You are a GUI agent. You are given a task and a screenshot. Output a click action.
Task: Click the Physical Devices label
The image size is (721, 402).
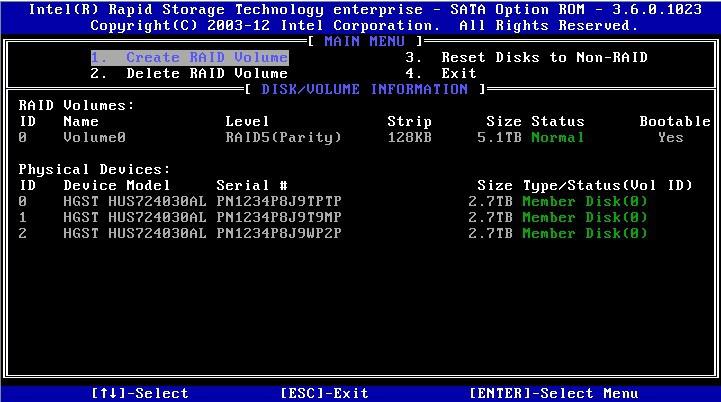pos(94,169)
